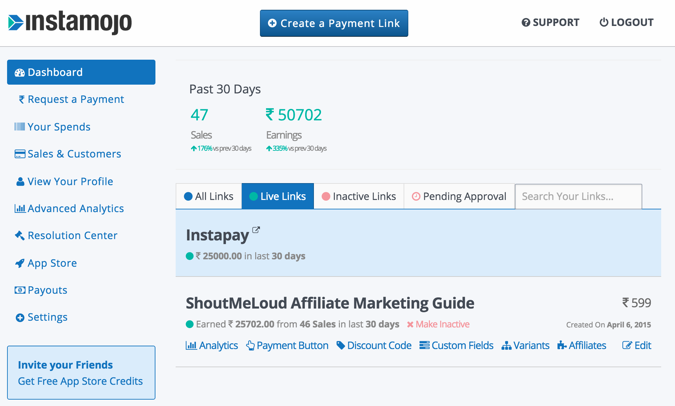
Task: Click the person icon beside View Your Profile
Action: pos(20,181)
